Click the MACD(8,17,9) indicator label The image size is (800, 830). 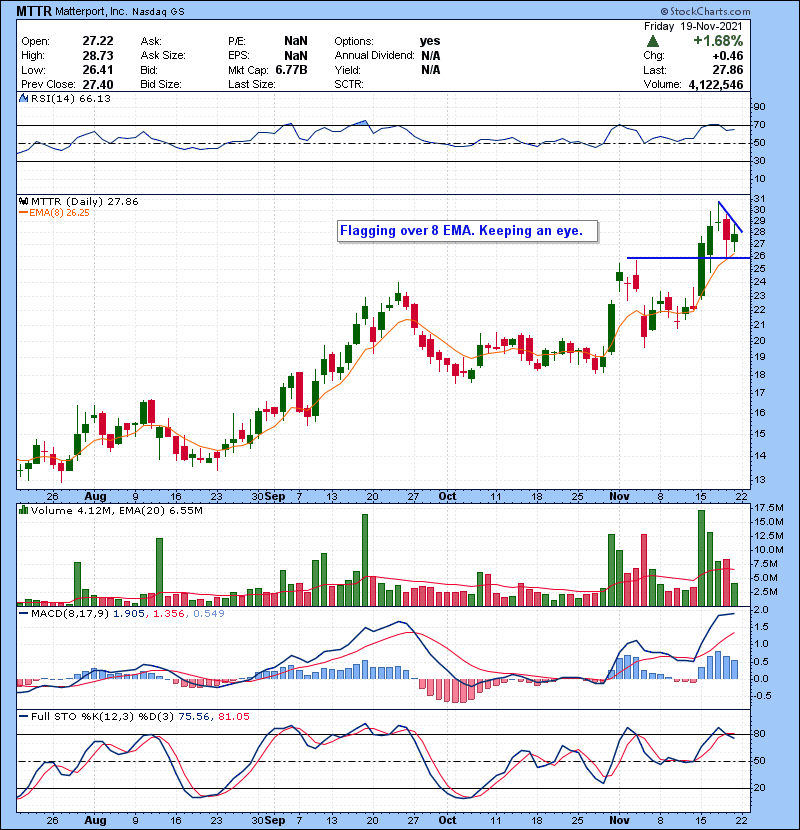(x=70, y=614)
